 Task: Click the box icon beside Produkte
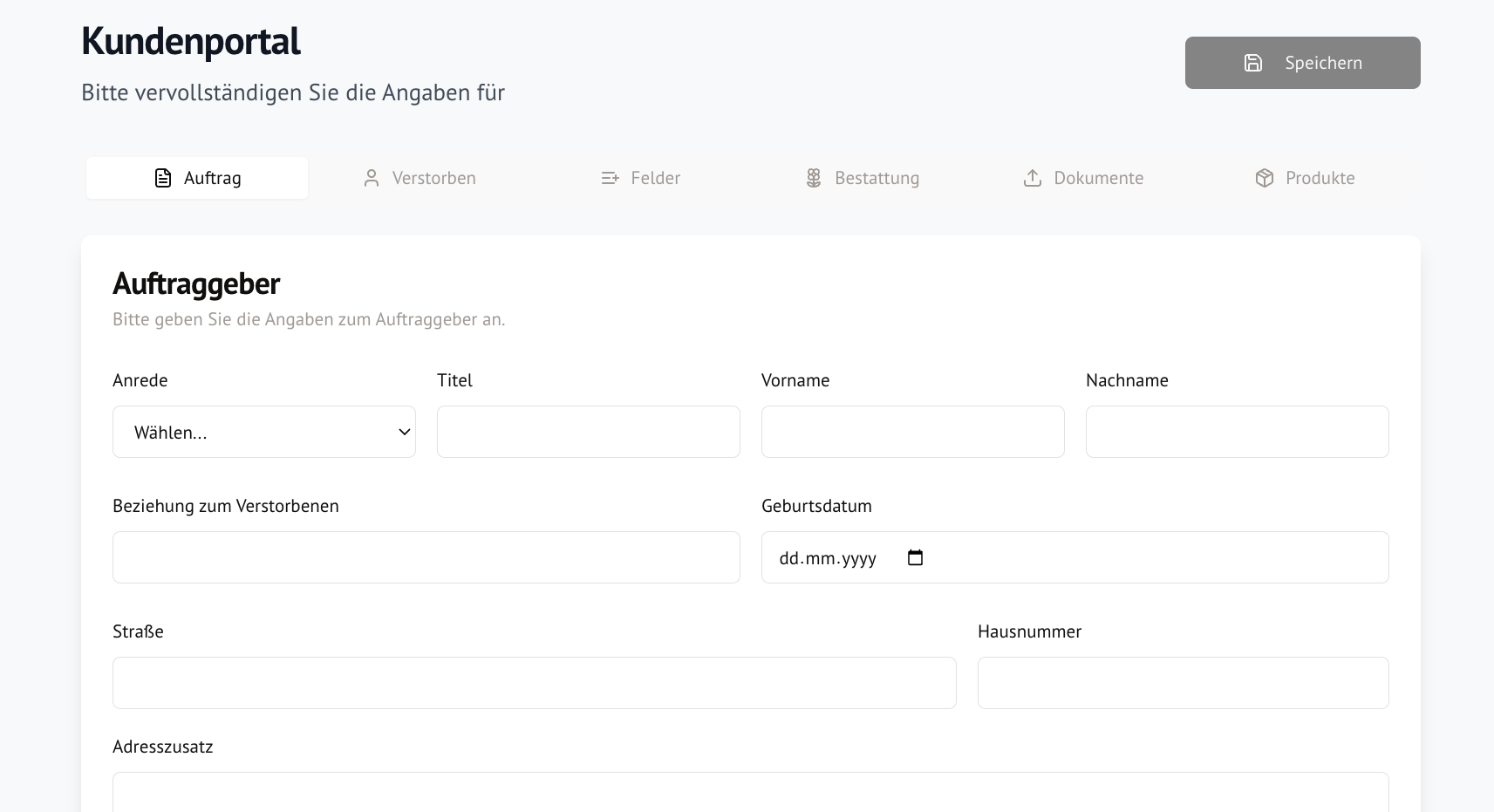[1265, 178]
